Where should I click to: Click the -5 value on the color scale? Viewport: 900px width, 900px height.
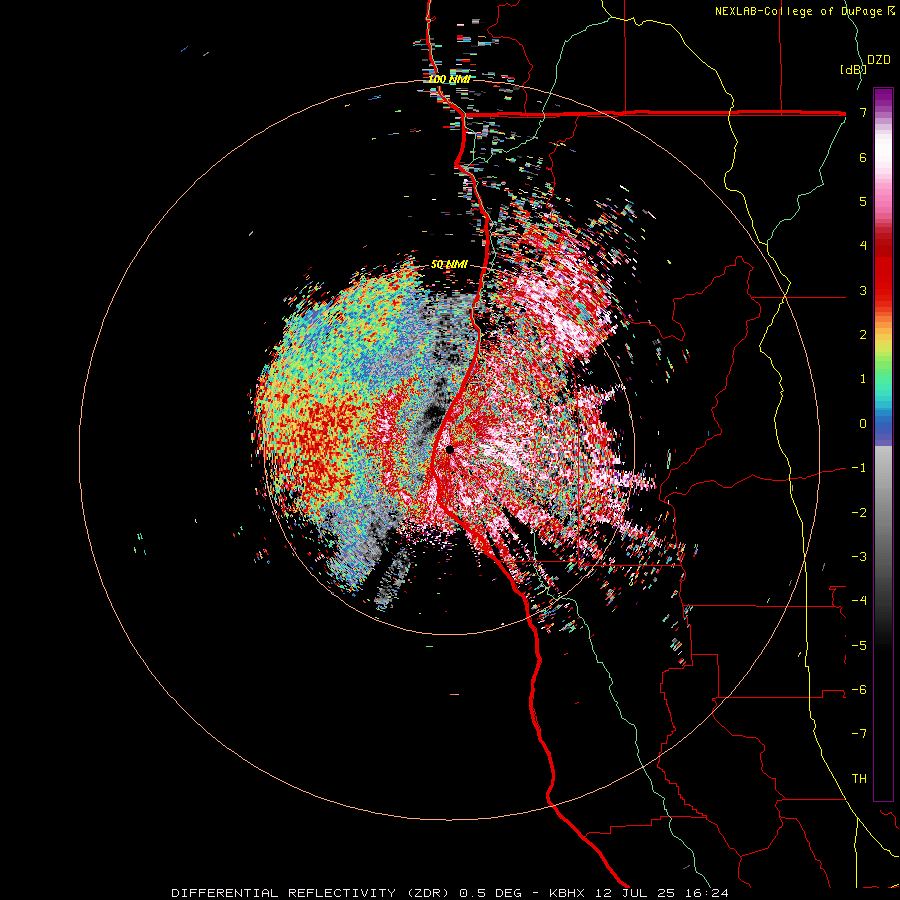click(859, 646)
